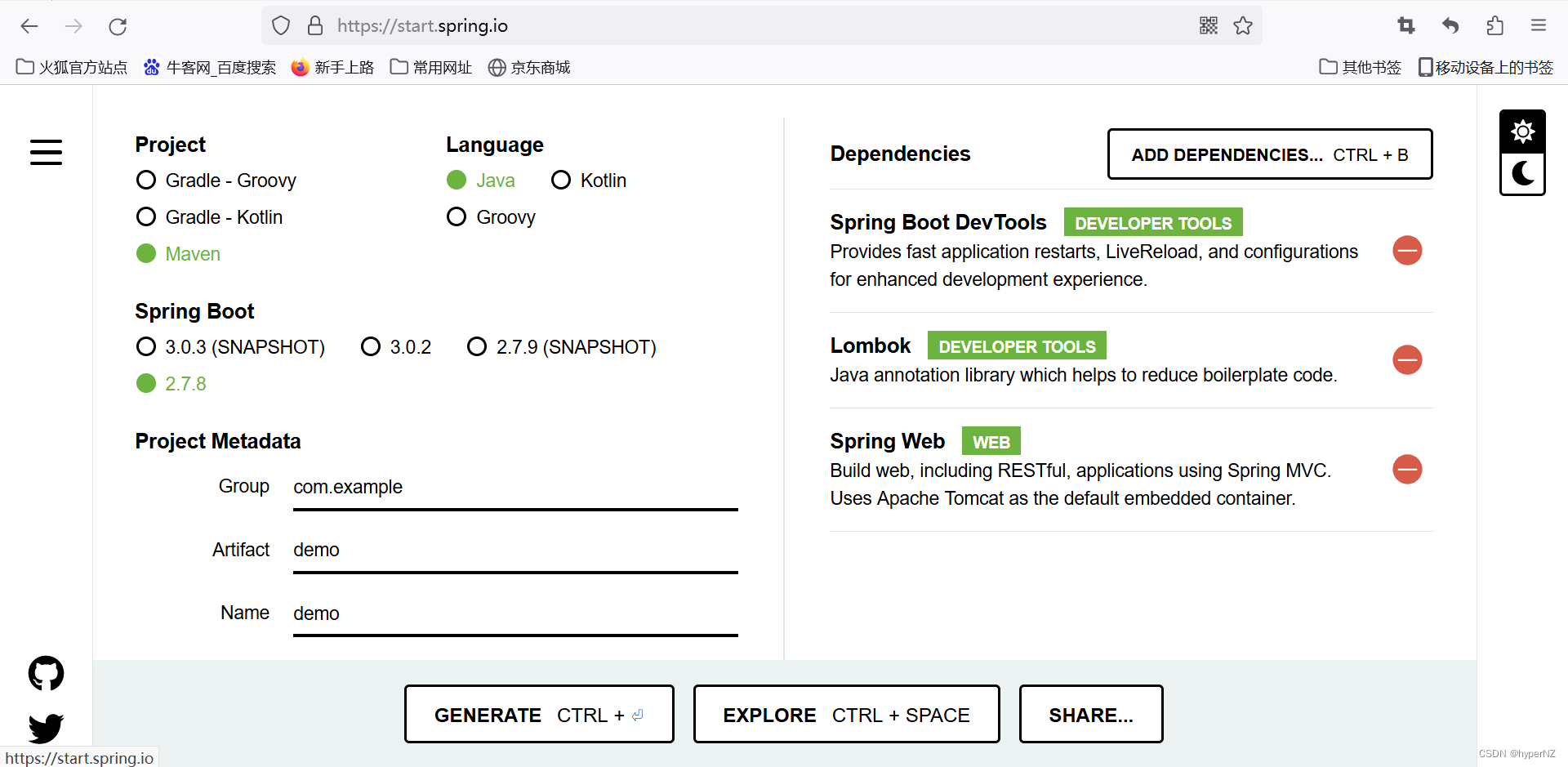Bookmark this page with star icon
Screen dimensions: 1568x767
pos(1243,26)
